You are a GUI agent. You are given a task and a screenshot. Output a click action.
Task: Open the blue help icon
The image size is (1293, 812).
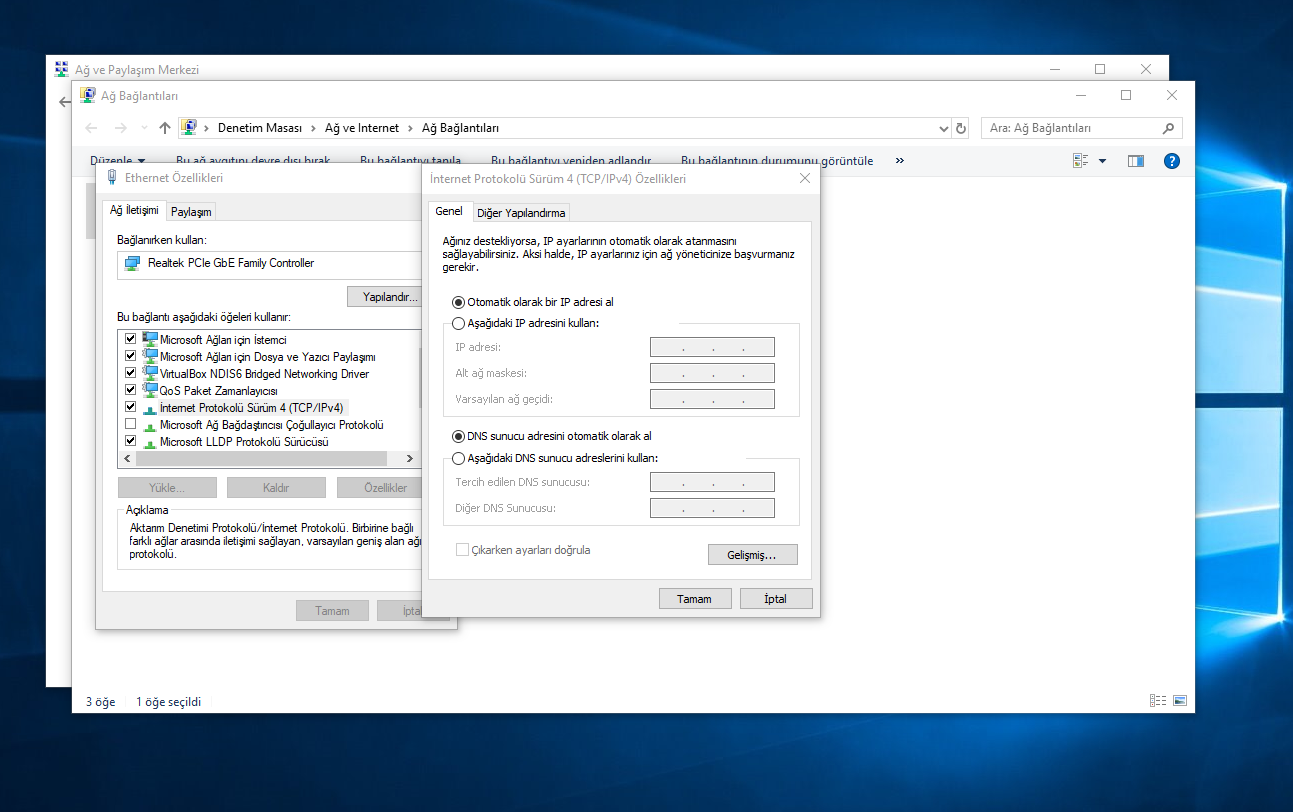point(1172,160)
